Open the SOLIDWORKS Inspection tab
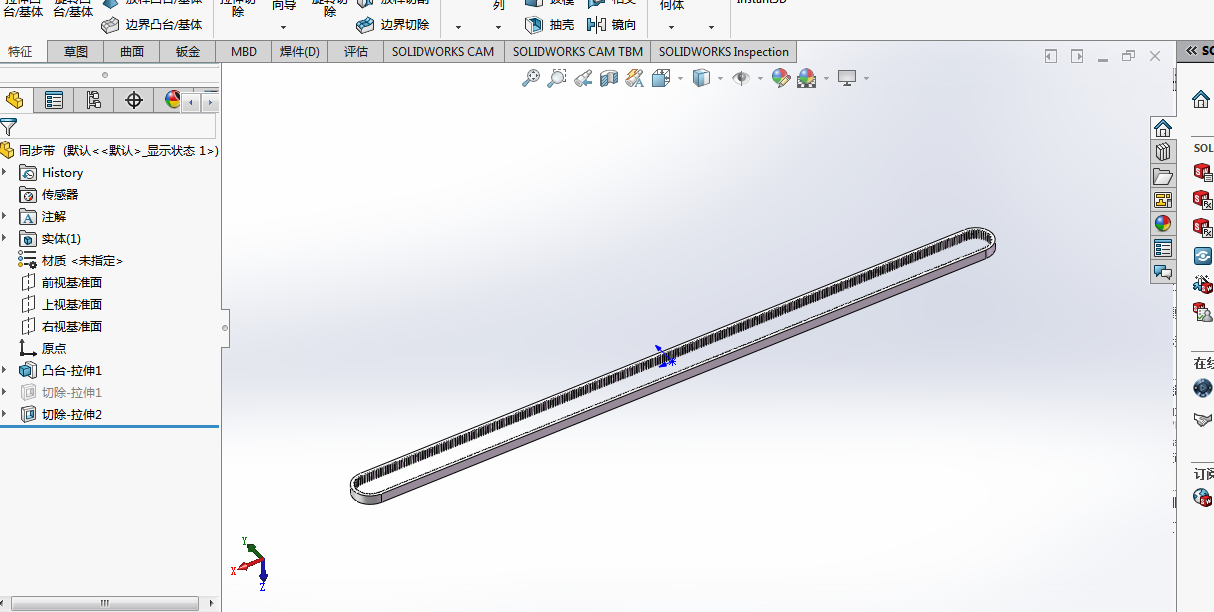1214x612 pixels. (724, 51)
